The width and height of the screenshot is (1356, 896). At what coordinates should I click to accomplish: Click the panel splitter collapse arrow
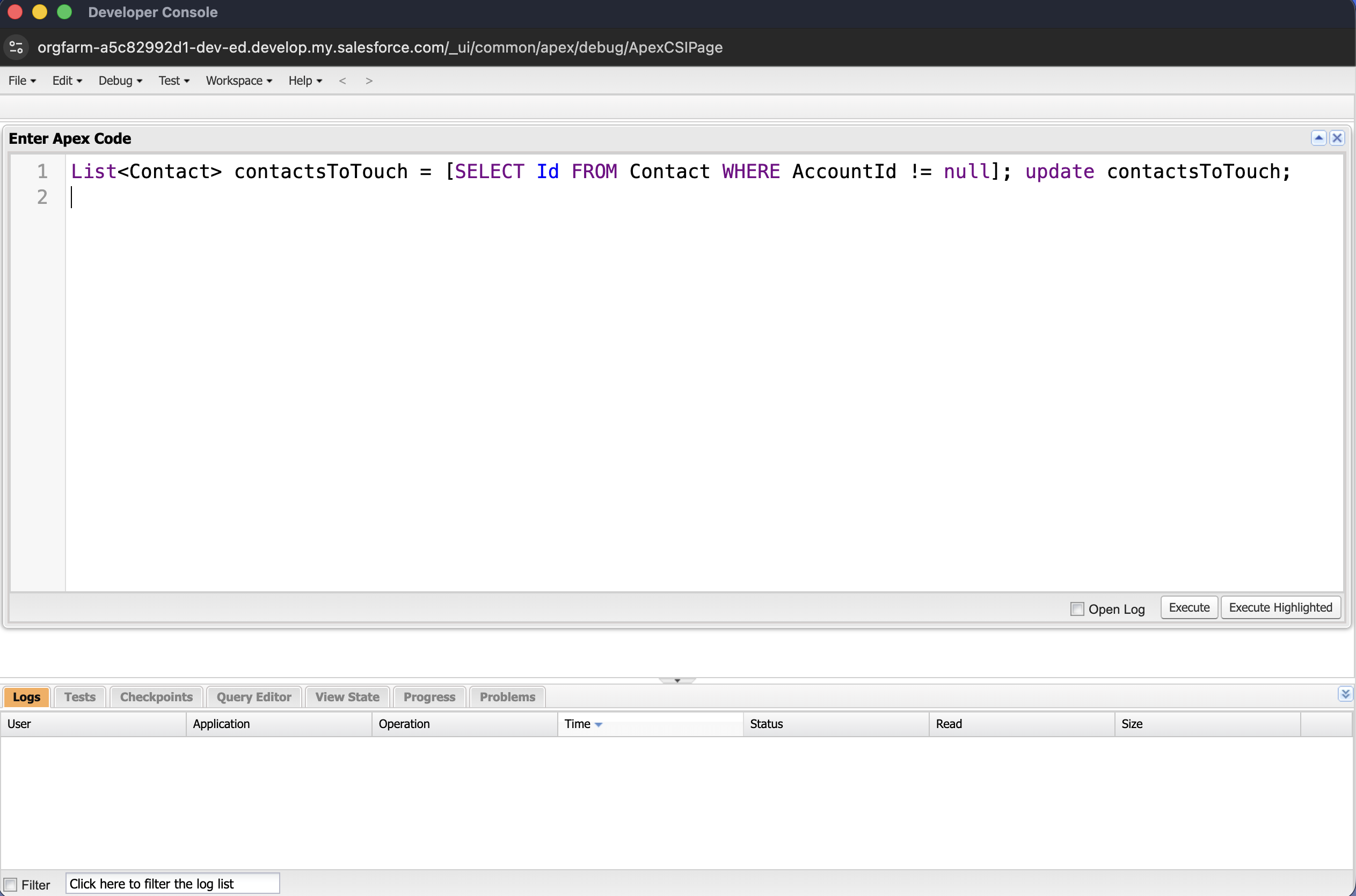pyautogui.click(x=677, y=680)
